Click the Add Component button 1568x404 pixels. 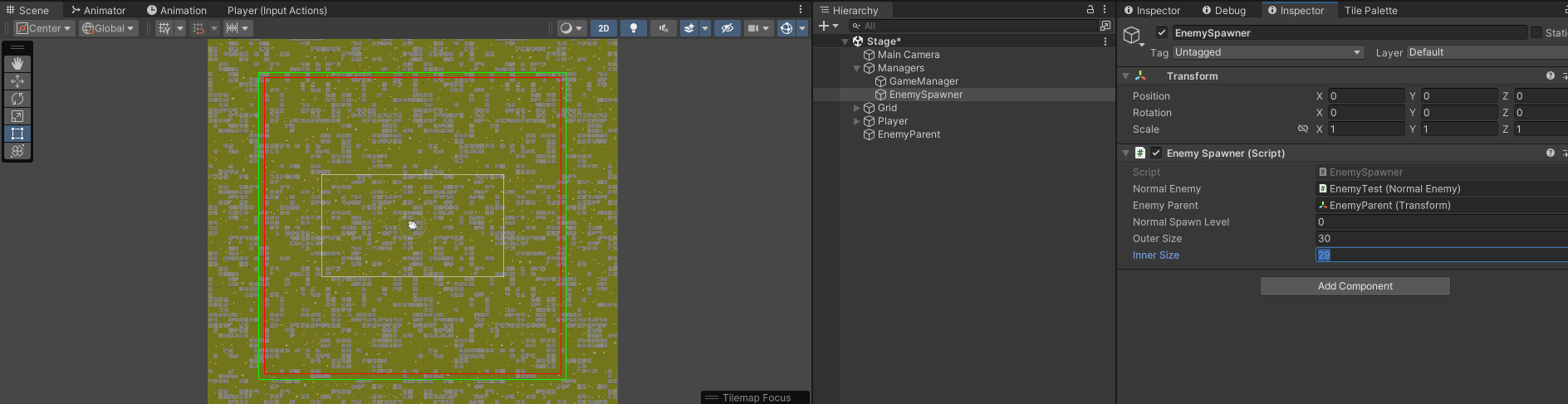pos(1355,286)
